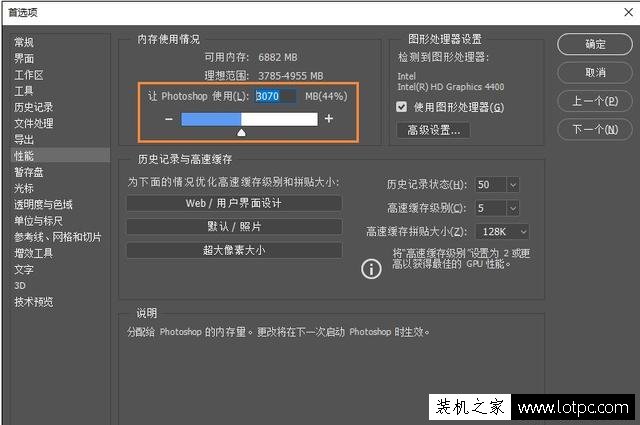
Task: Apply Web / 用户界面设计 cache preset
Action: coord(234,203)
